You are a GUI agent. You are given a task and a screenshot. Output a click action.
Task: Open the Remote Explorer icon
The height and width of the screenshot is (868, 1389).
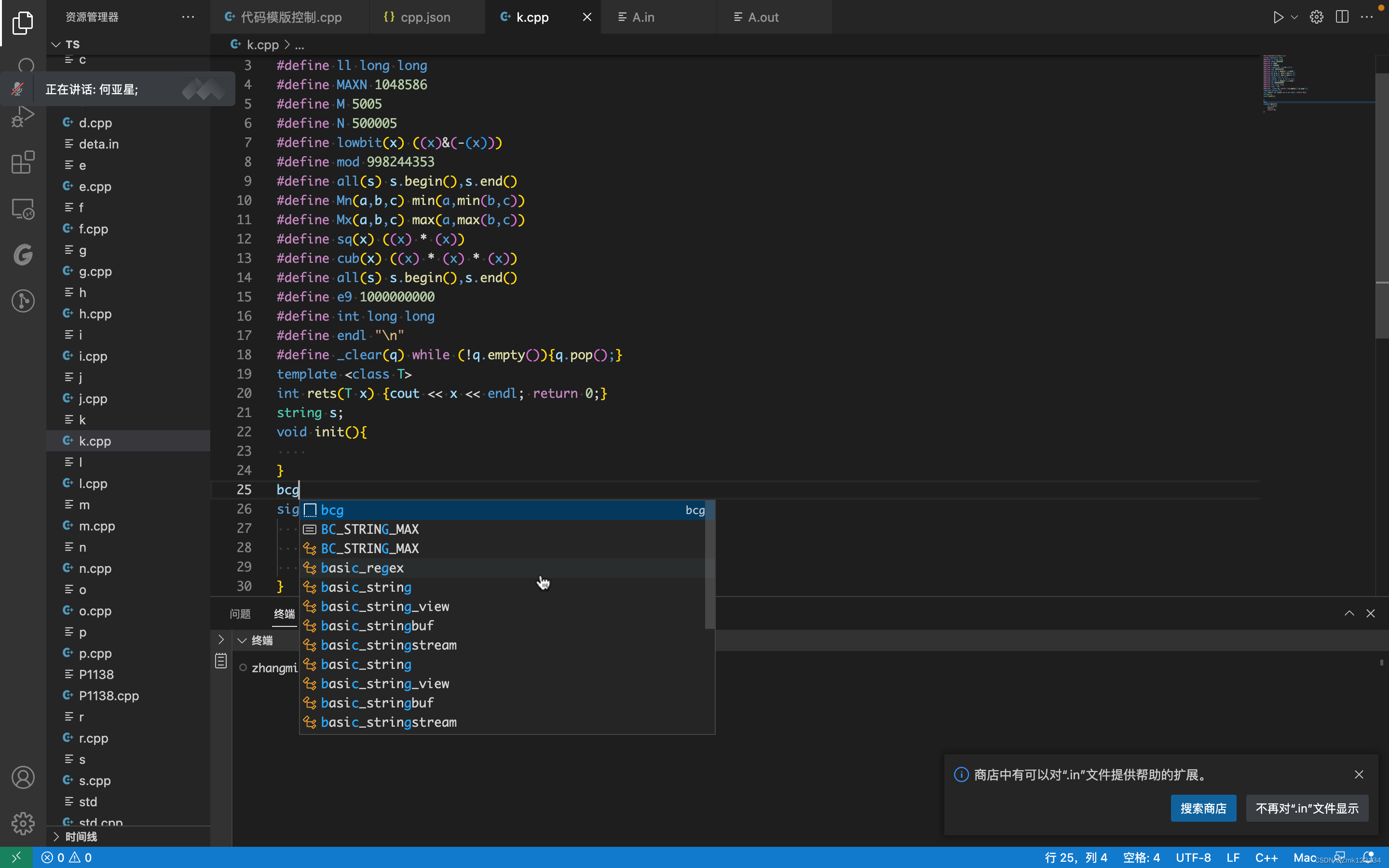coord(23,208)
